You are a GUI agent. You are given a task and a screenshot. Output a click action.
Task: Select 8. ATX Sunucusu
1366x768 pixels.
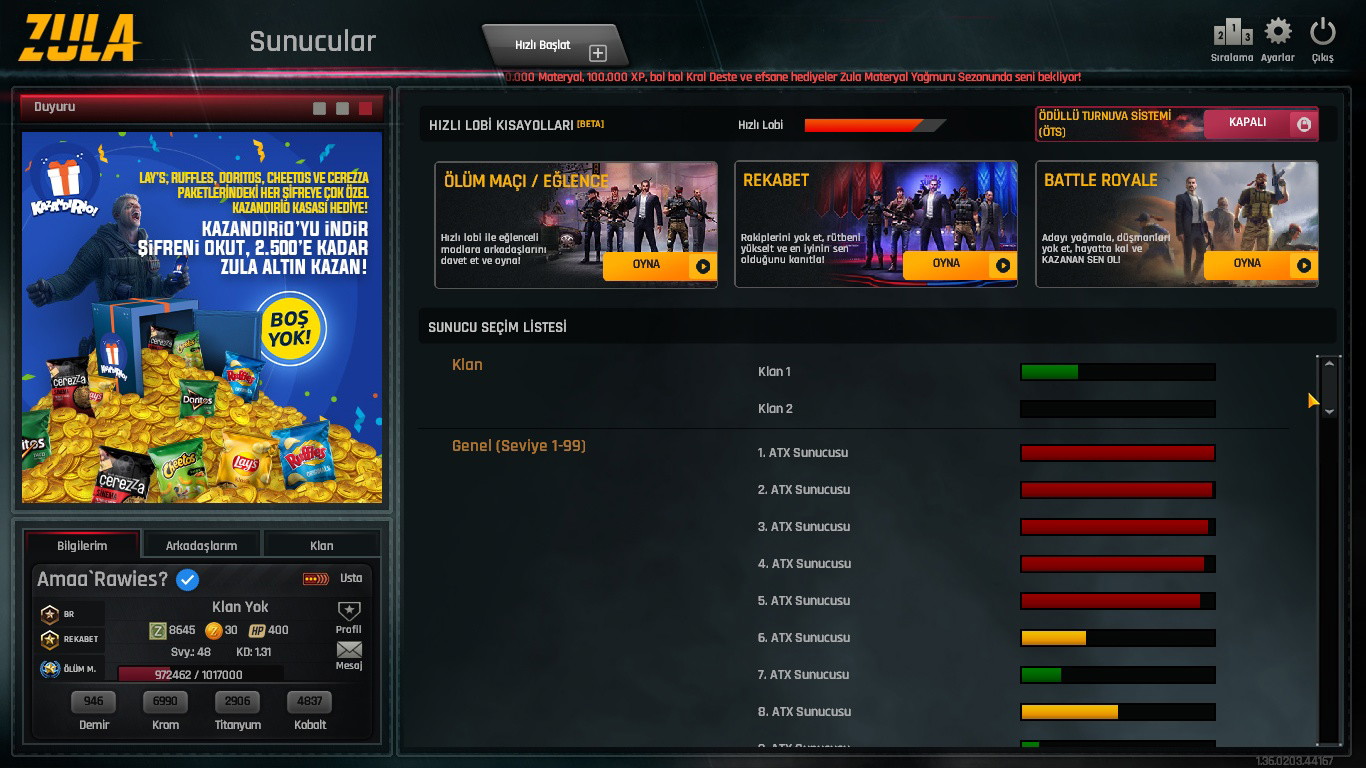pos(803,712)
